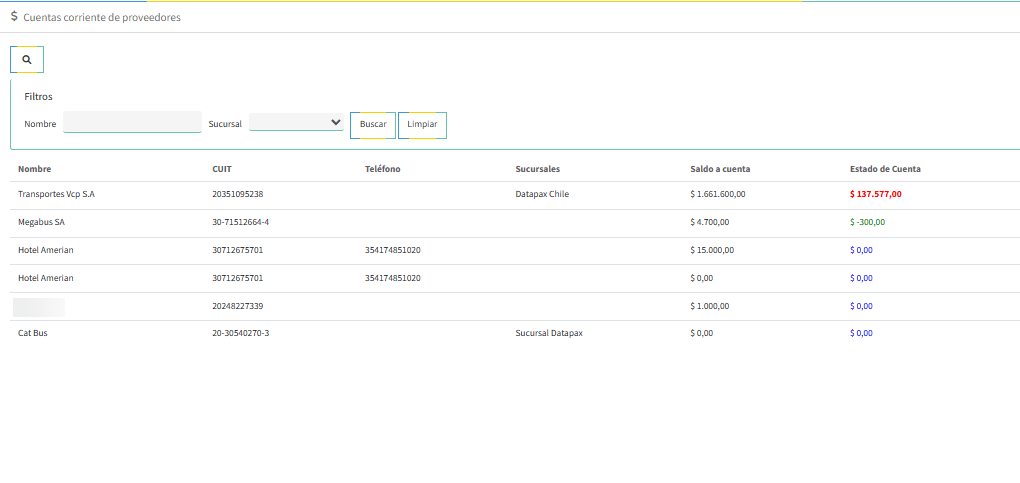
Task: Click the Datapax Chile sucursal cell
Action: [x=542, y=194]
